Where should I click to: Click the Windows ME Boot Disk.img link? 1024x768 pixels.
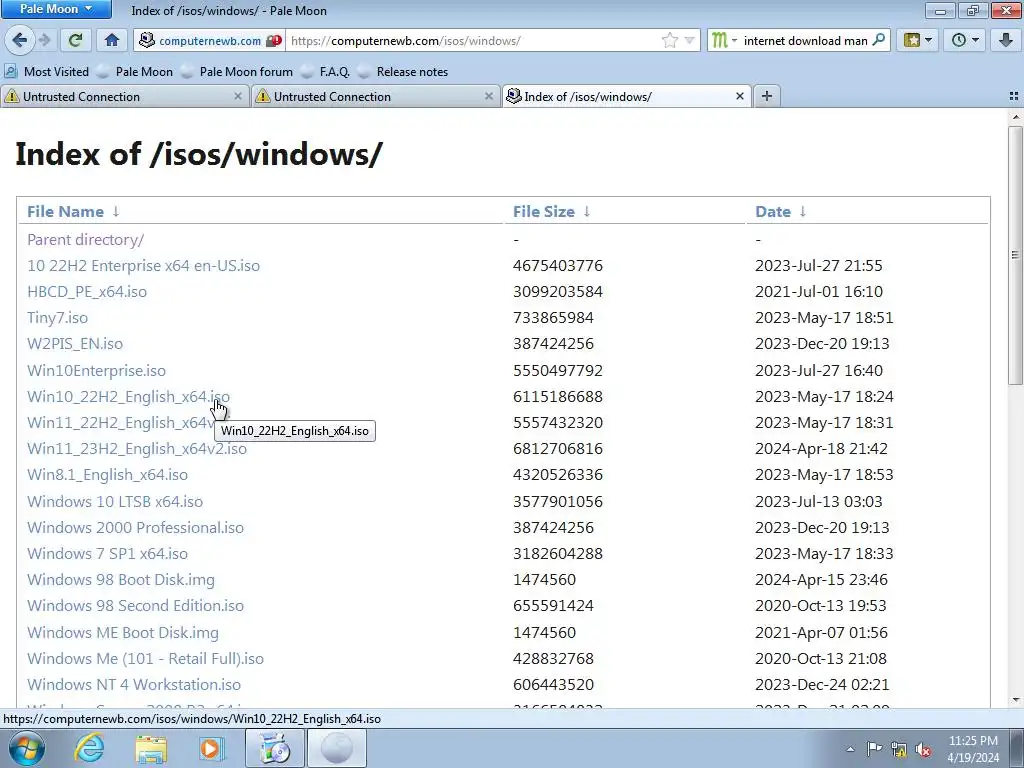tap(123, 633)
